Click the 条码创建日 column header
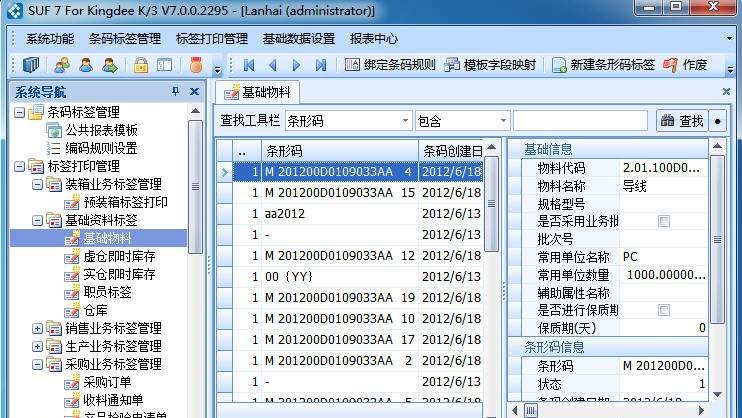 451,151
